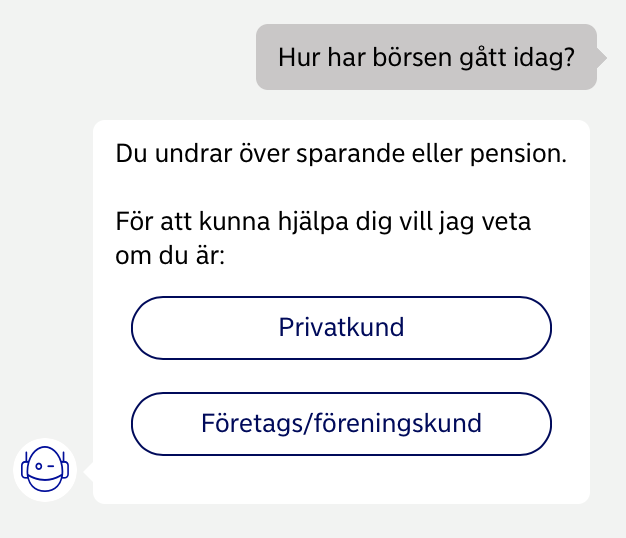Click the gray user bubble's pointer tail
The image size is (626, 538).
[x=602, y=58]
